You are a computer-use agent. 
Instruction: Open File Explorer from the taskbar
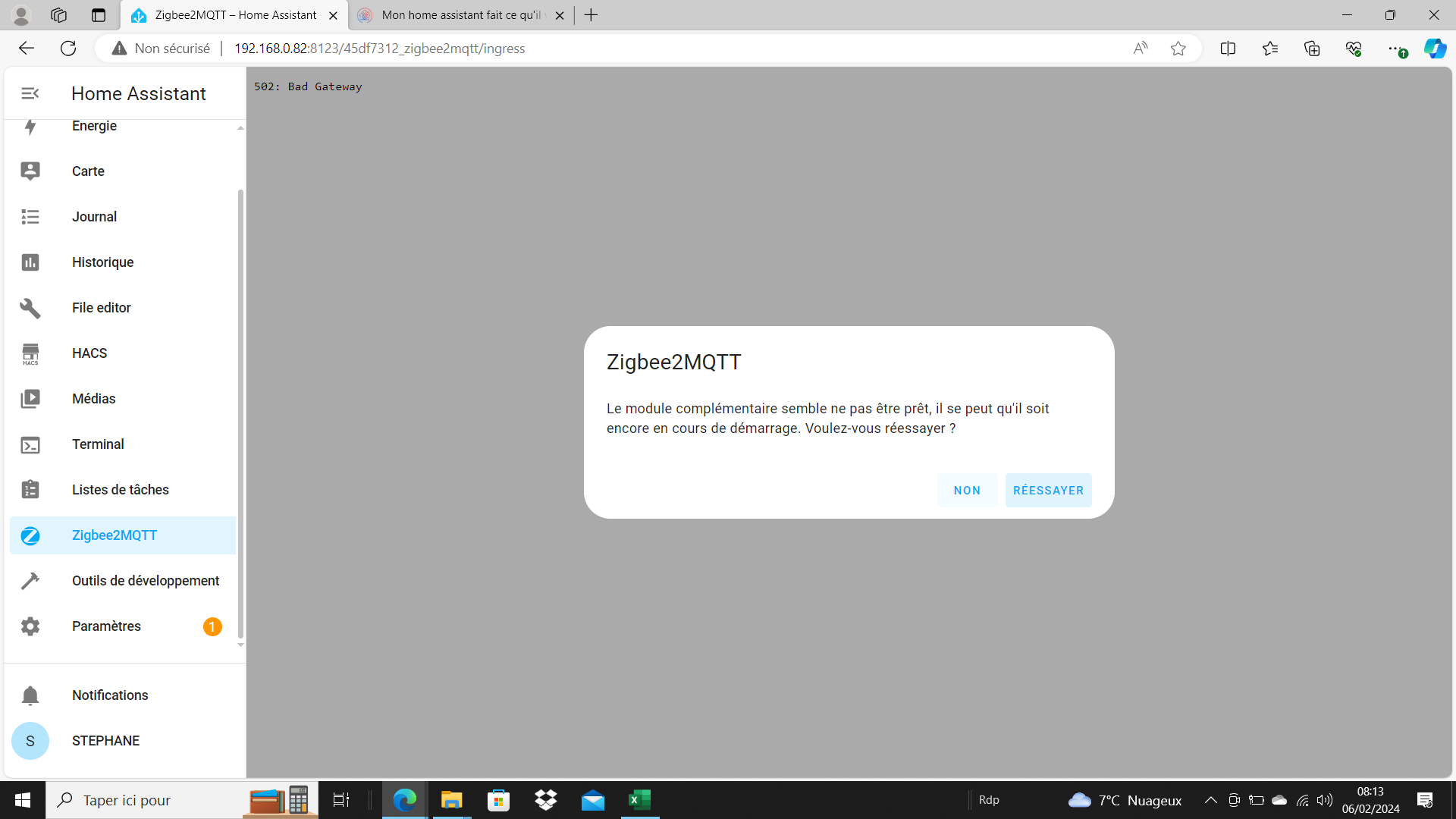[x=452, y=800]
